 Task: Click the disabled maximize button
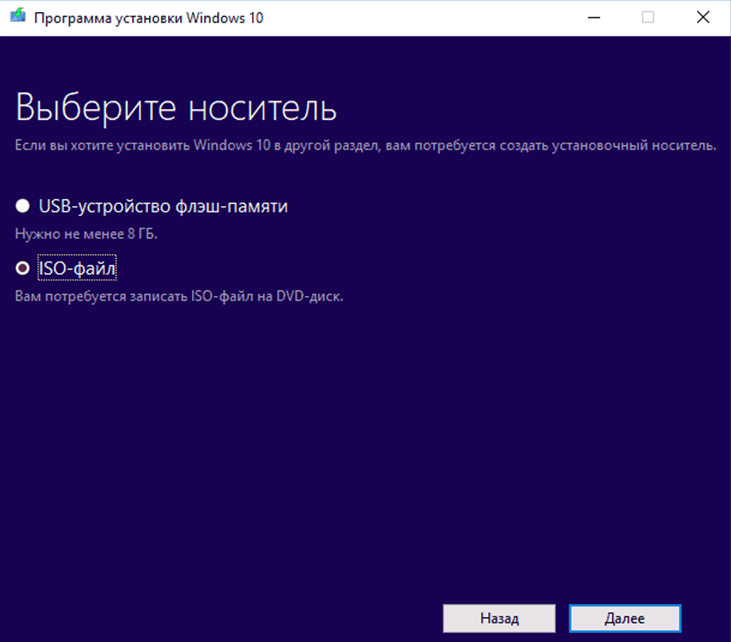(x=648, y=18)
